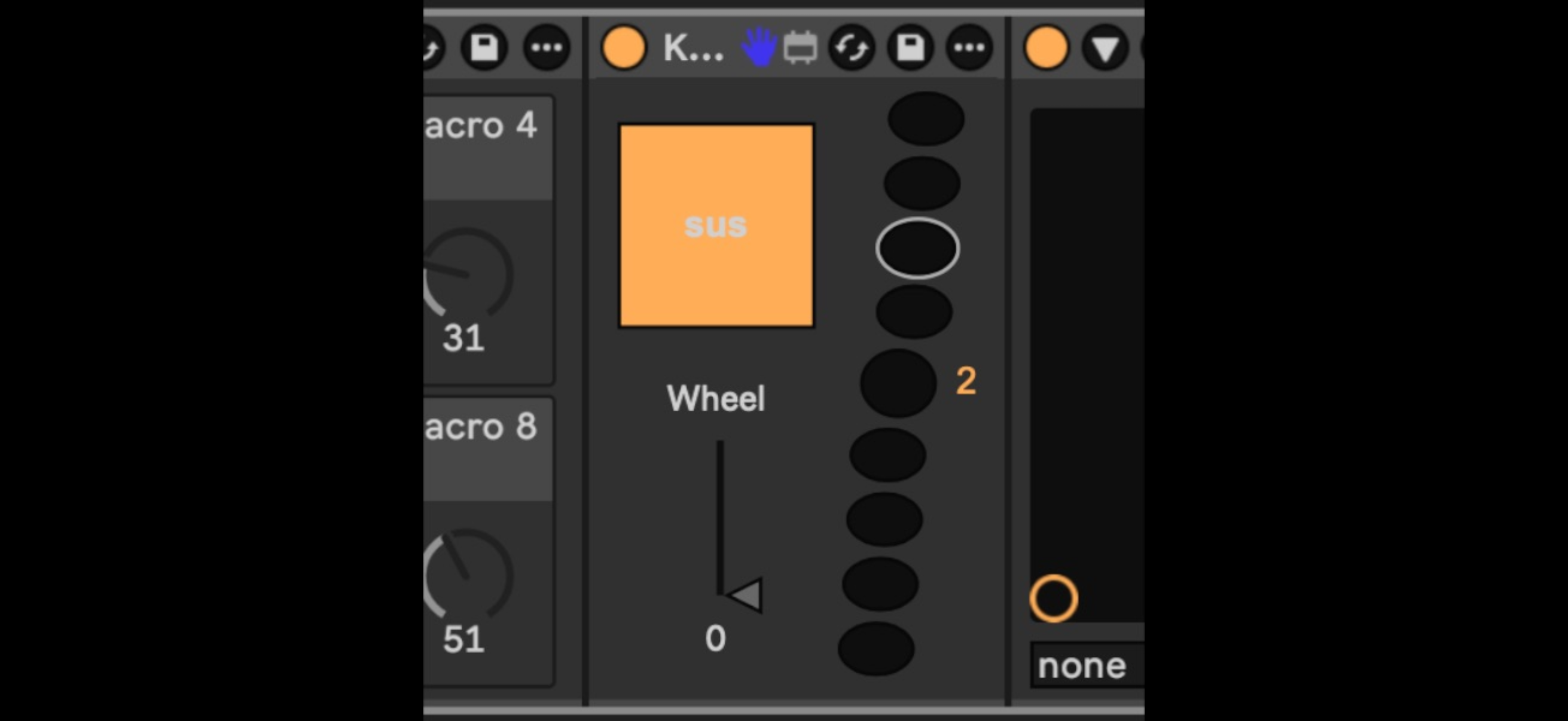Viewport: 1568px width, 721px height.
Task: Click the blue hand icon in K... title bar
Action: point(759,46)
